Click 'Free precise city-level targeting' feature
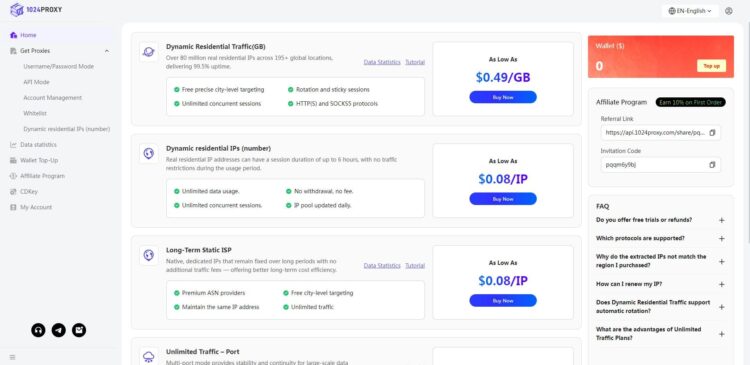750x365 pixels. click(219, 89)
